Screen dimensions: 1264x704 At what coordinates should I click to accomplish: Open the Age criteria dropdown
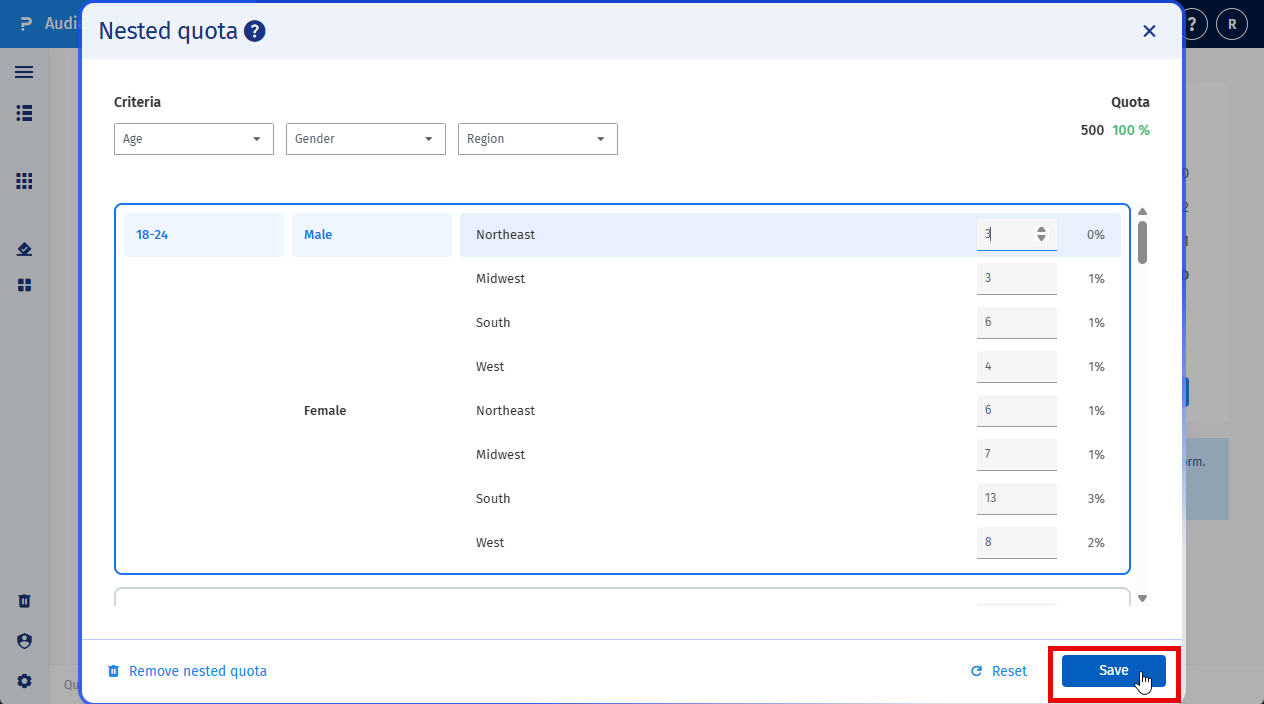coord(193,139)
